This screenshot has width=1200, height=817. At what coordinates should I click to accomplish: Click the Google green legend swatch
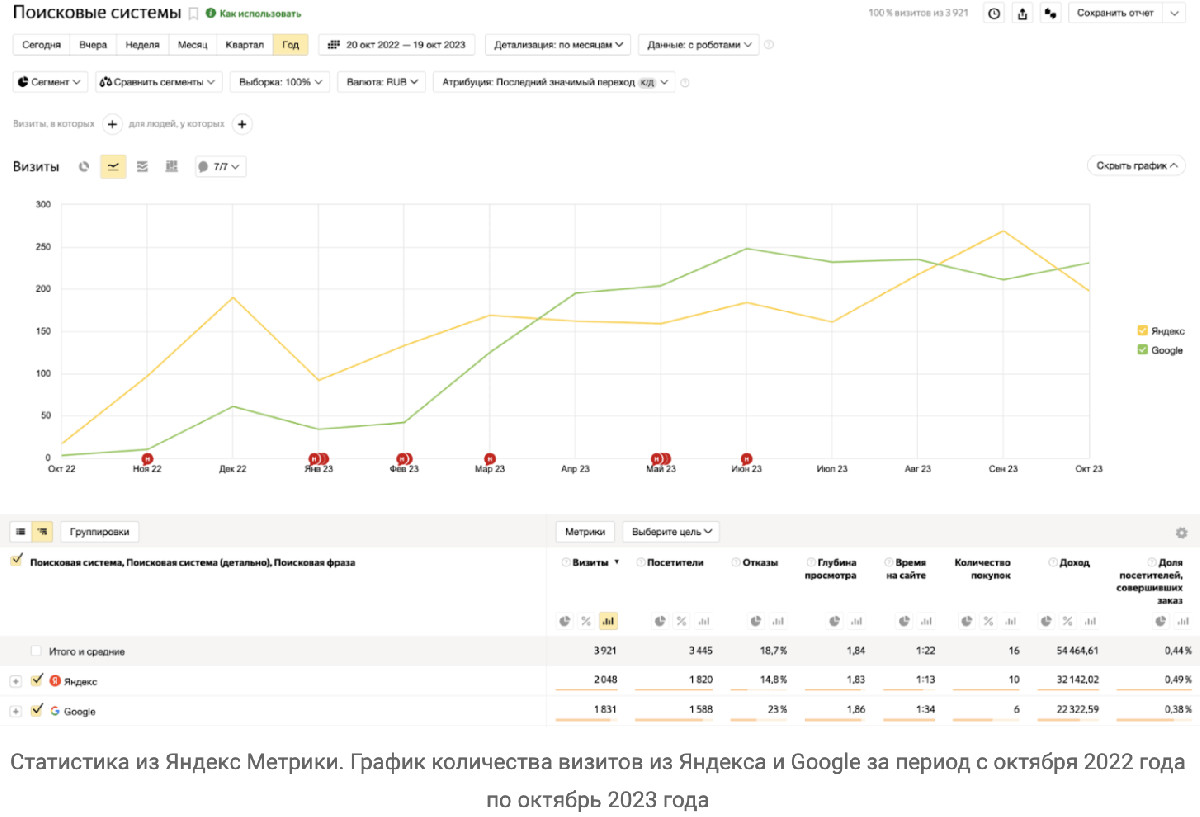point(1143,350)
